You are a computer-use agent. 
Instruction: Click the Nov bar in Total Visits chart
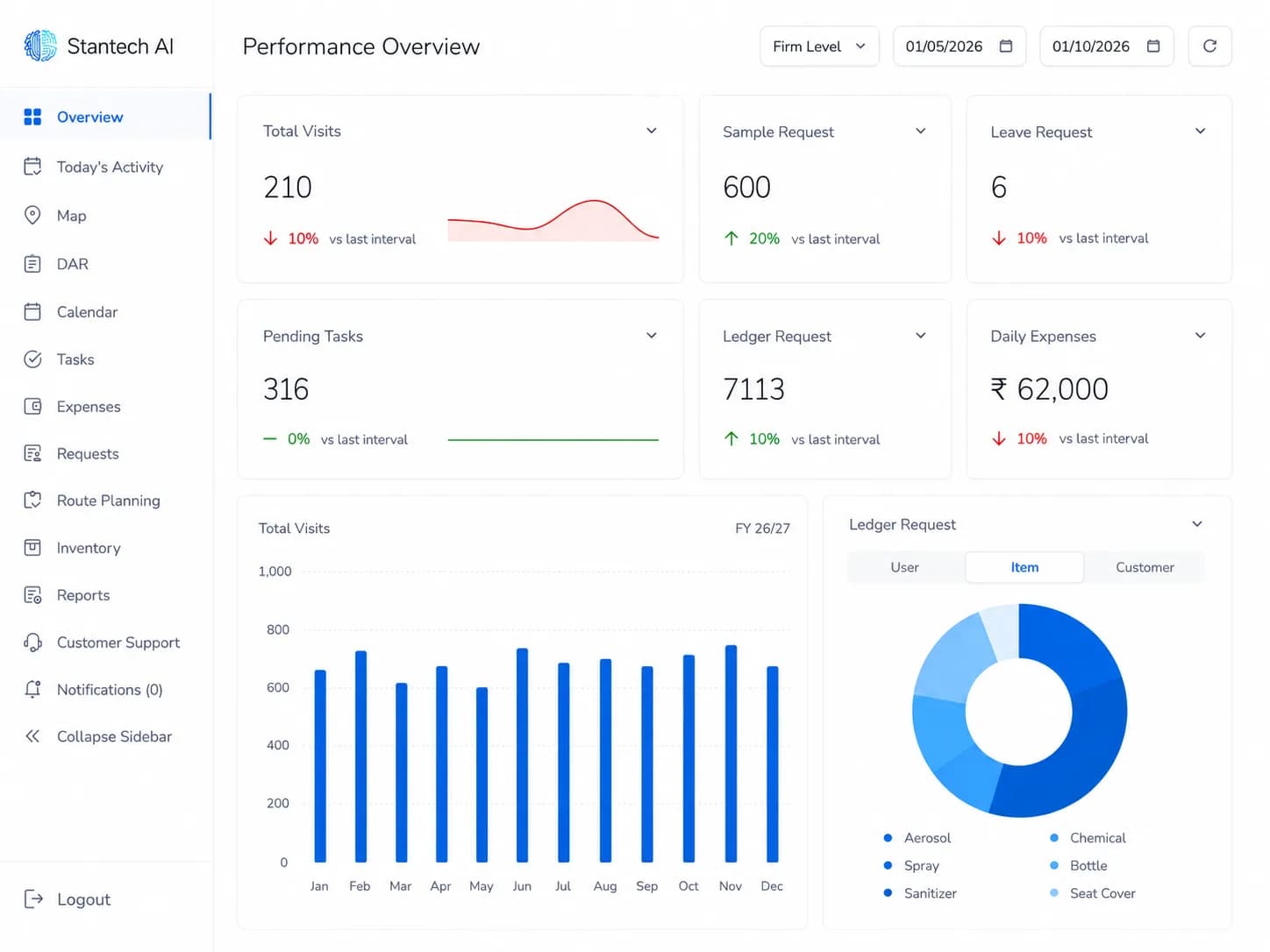[731, 754]
